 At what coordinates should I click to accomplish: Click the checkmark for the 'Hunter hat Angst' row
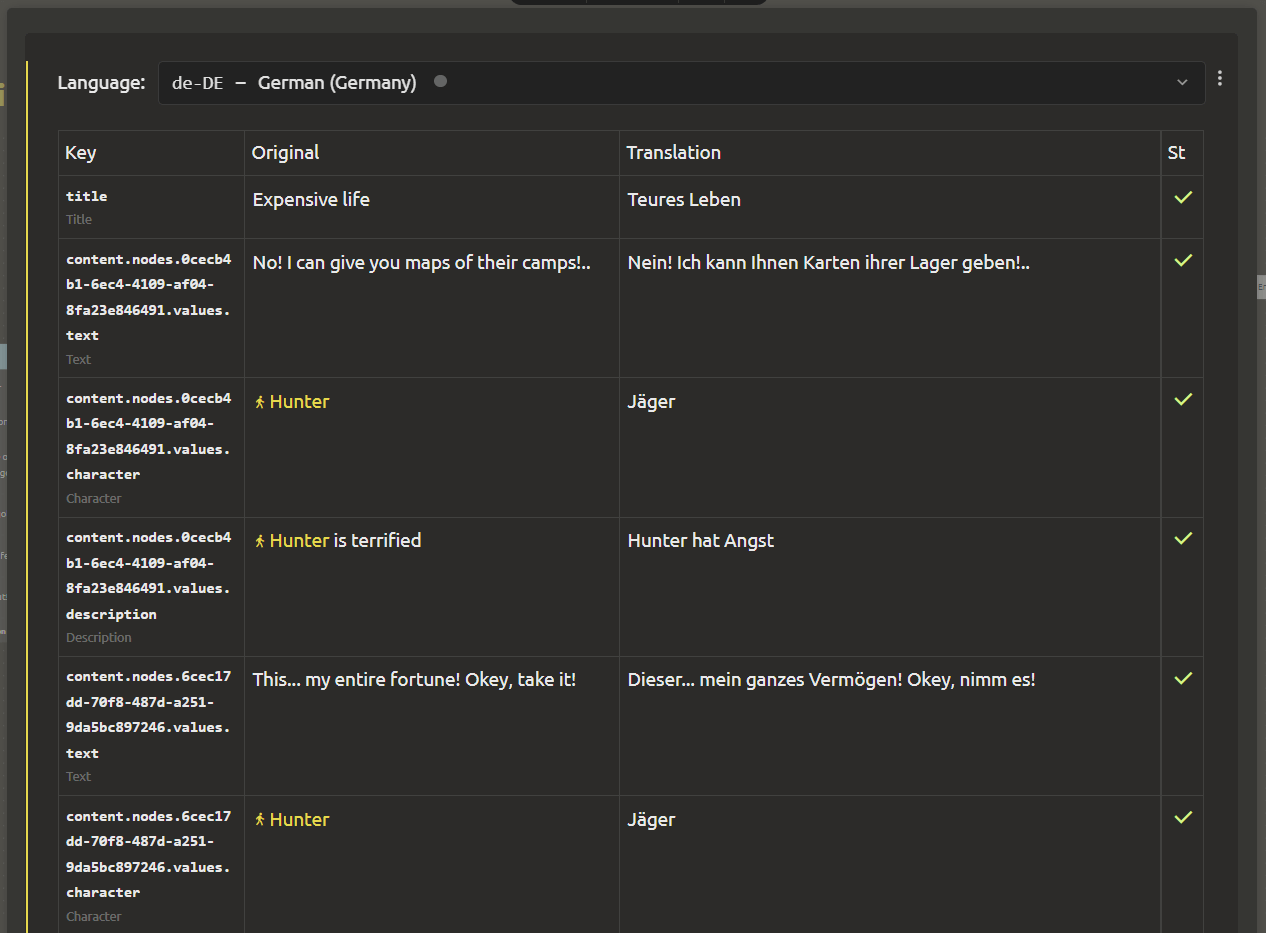(x=1183, y=538)
